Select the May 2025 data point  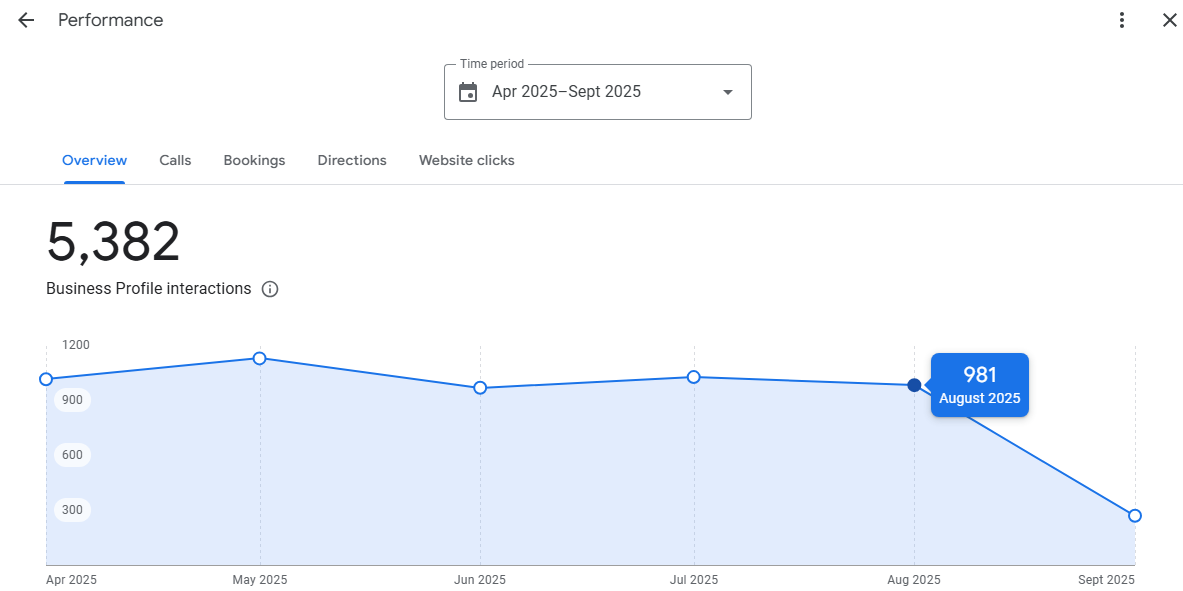point(259,358)
